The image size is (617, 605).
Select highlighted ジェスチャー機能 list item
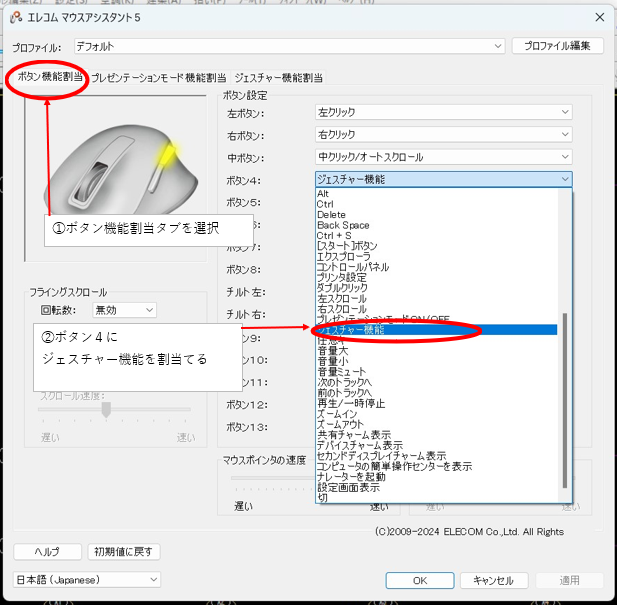(437, 330)
